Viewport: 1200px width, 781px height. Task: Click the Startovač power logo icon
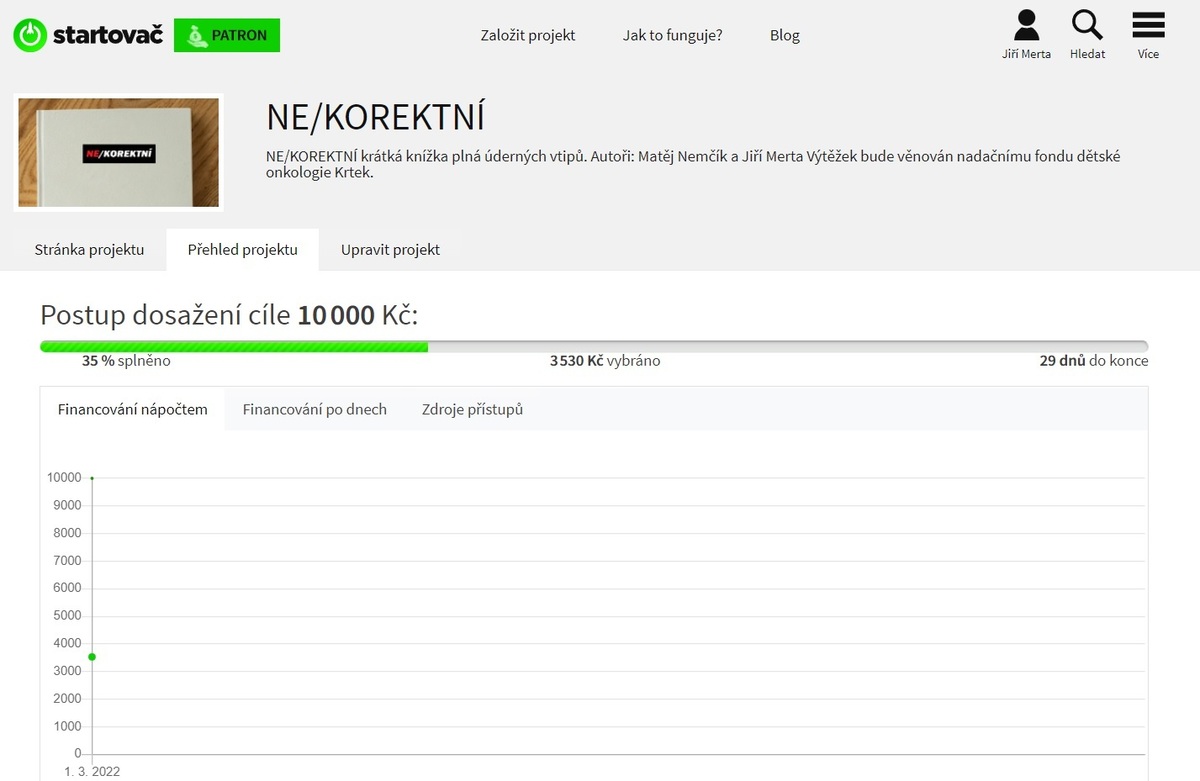tap(30, 35)
